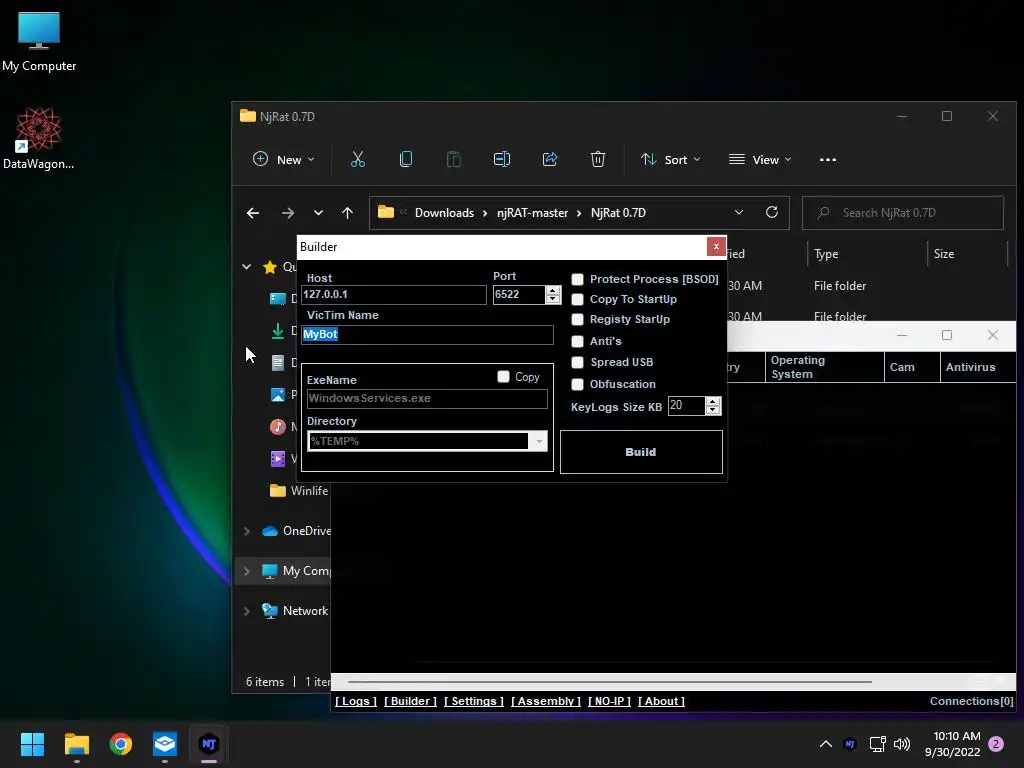The width and height of the screenshot is (1024, 768).
Task: Open the [Logs] menu item
Action: click(x=356, y=701)
